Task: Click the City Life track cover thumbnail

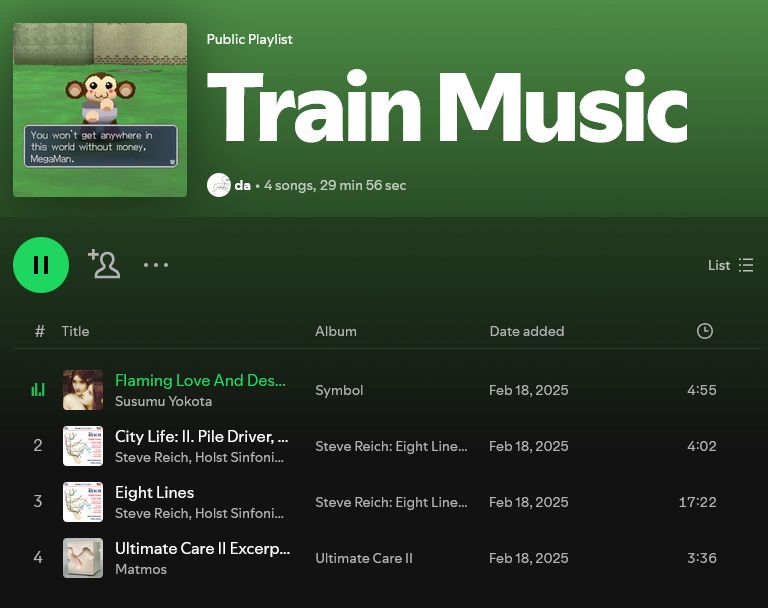Action: pos(83,446)
